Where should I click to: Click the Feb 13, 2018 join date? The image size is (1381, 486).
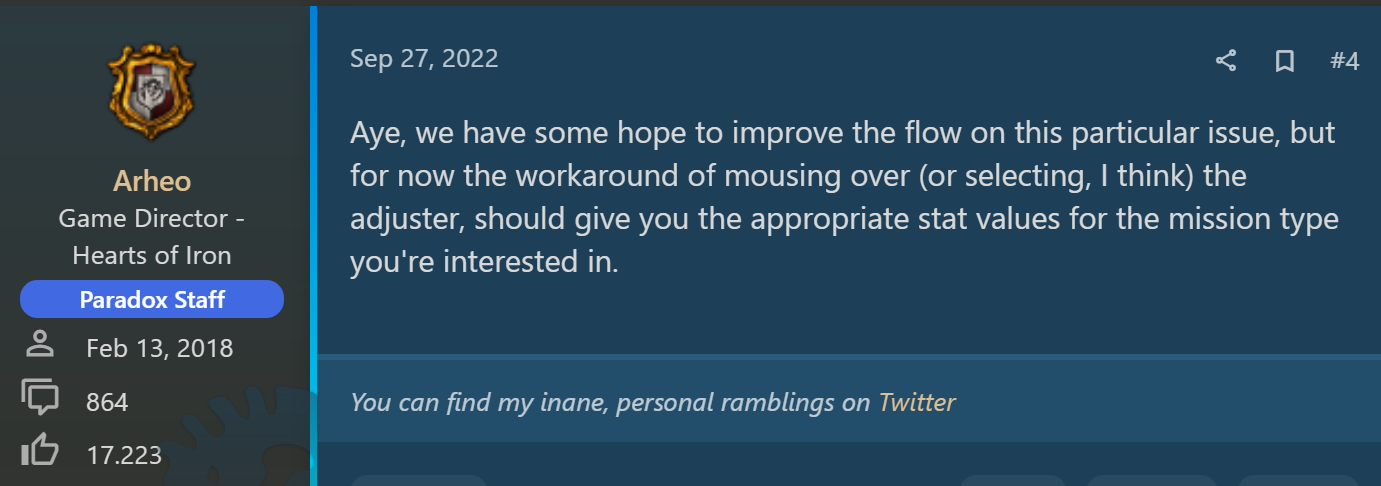[160, 348]
